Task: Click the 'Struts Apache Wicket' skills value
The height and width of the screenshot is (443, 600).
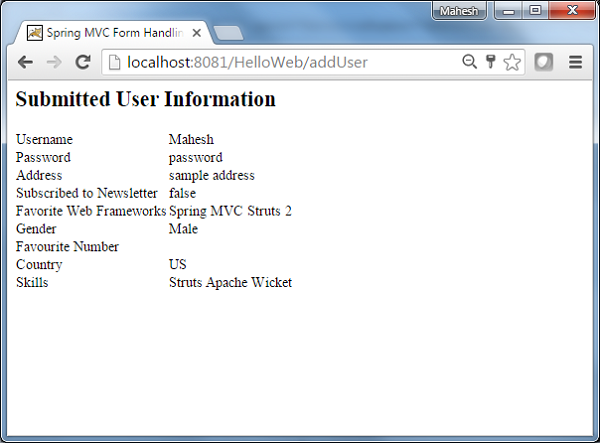Action: coord(230,283)
